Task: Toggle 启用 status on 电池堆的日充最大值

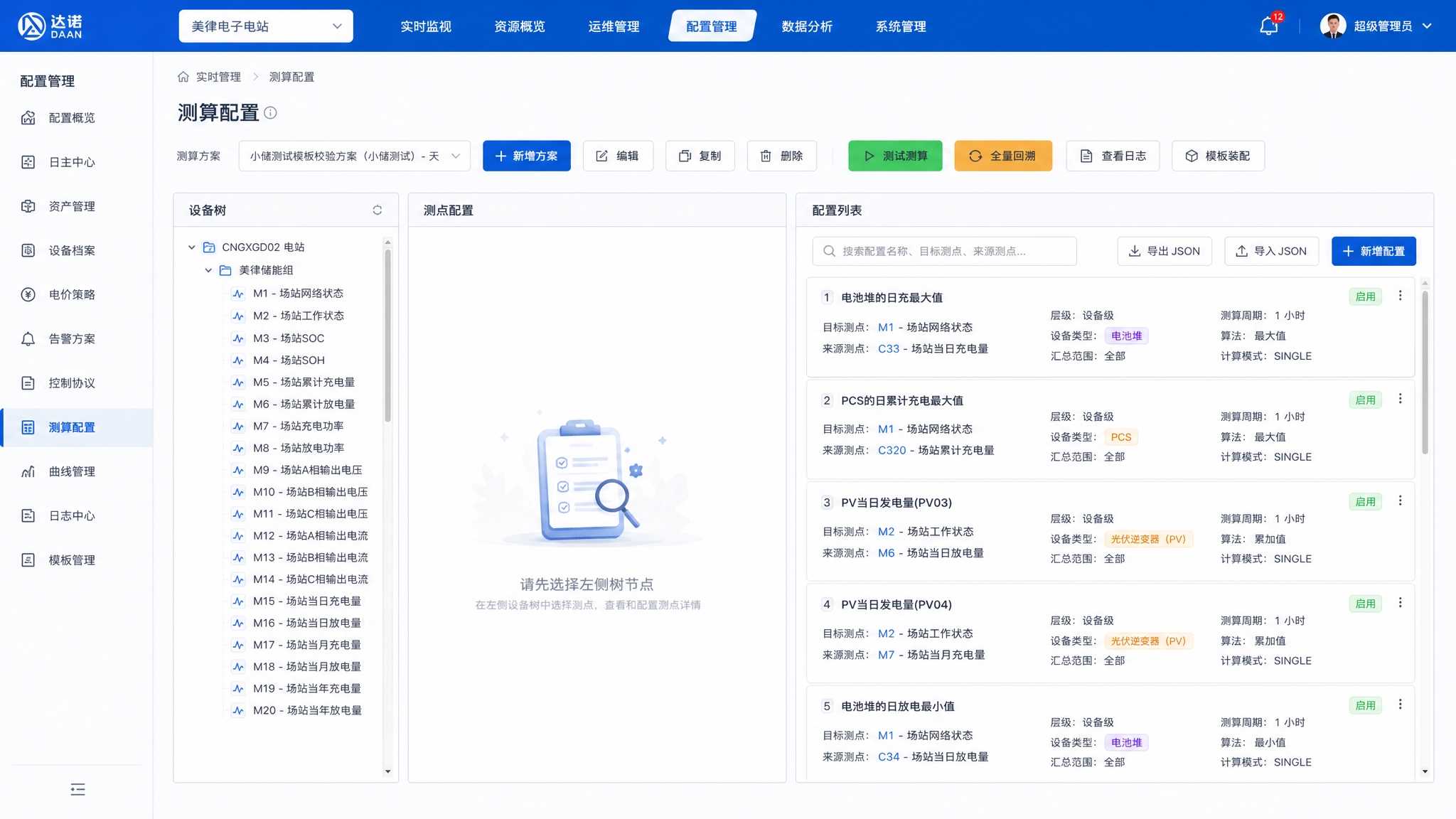Action: (1365, 296)
